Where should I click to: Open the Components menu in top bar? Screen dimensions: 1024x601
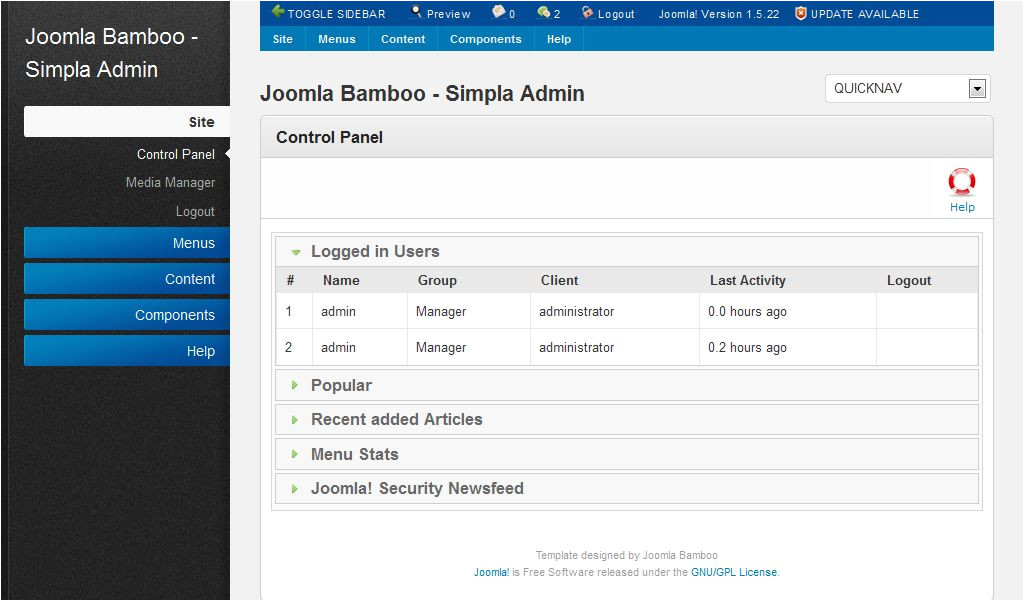click(486, 39)
